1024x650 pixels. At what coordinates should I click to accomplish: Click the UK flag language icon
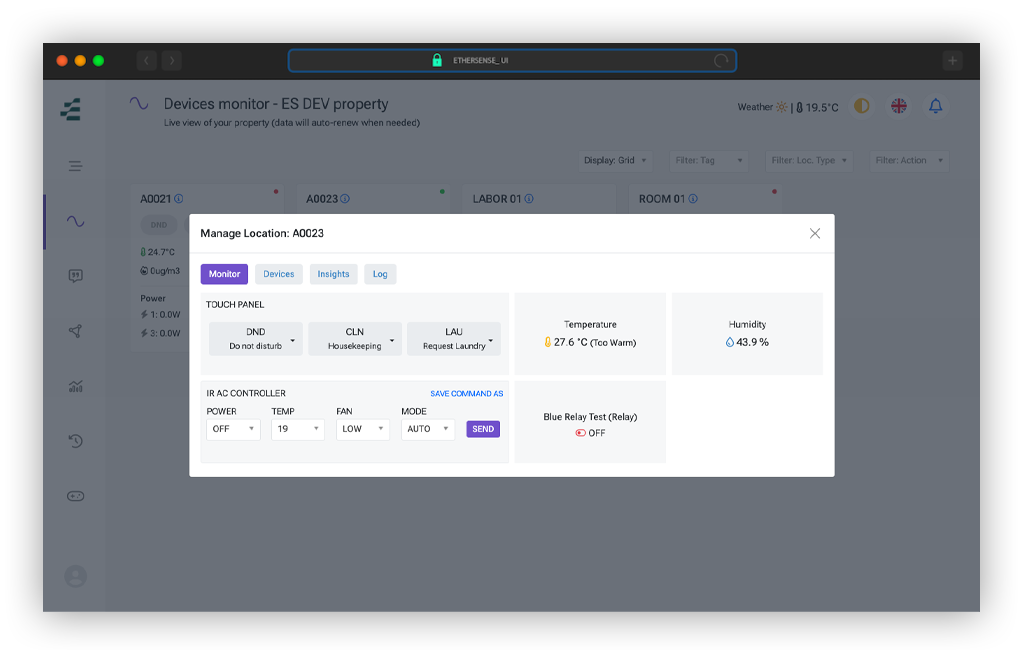pos(899,106)
